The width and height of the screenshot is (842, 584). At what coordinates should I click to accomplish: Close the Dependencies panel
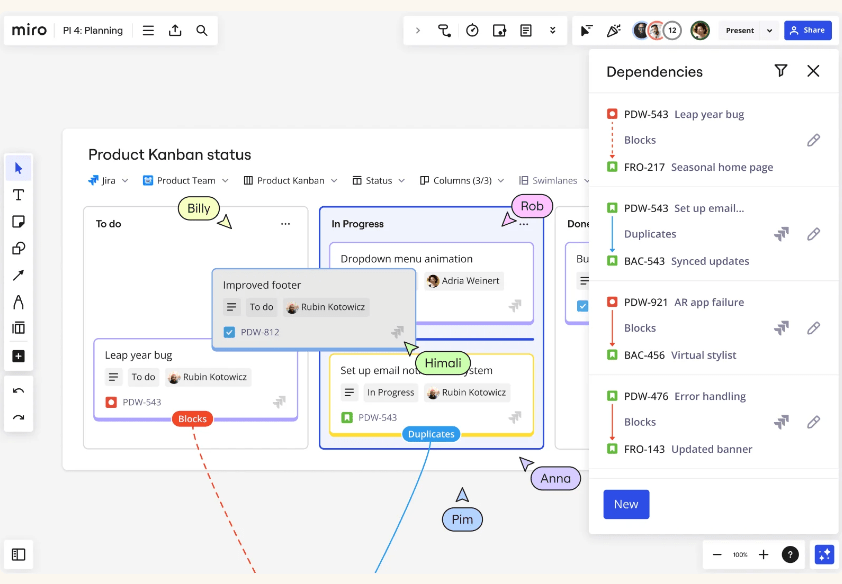(x=813, y=70)
